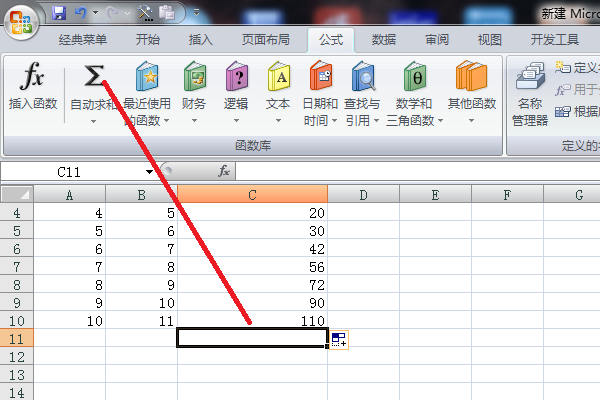Click the Office button orb
Screen dimensions: 600x400
[21, 22]
